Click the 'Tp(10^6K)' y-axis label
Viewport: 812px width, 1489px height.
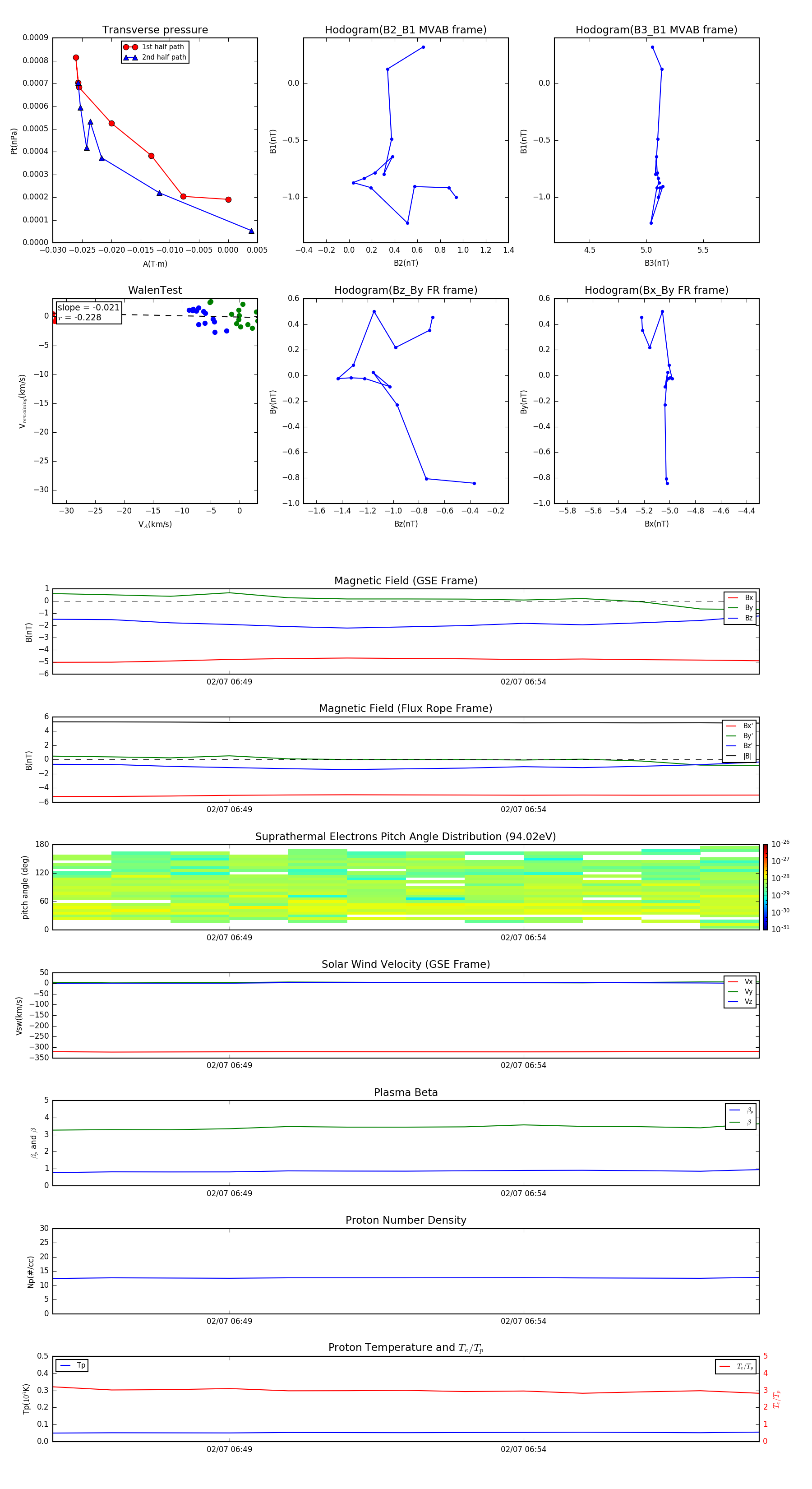click(x=26, y=1399)
